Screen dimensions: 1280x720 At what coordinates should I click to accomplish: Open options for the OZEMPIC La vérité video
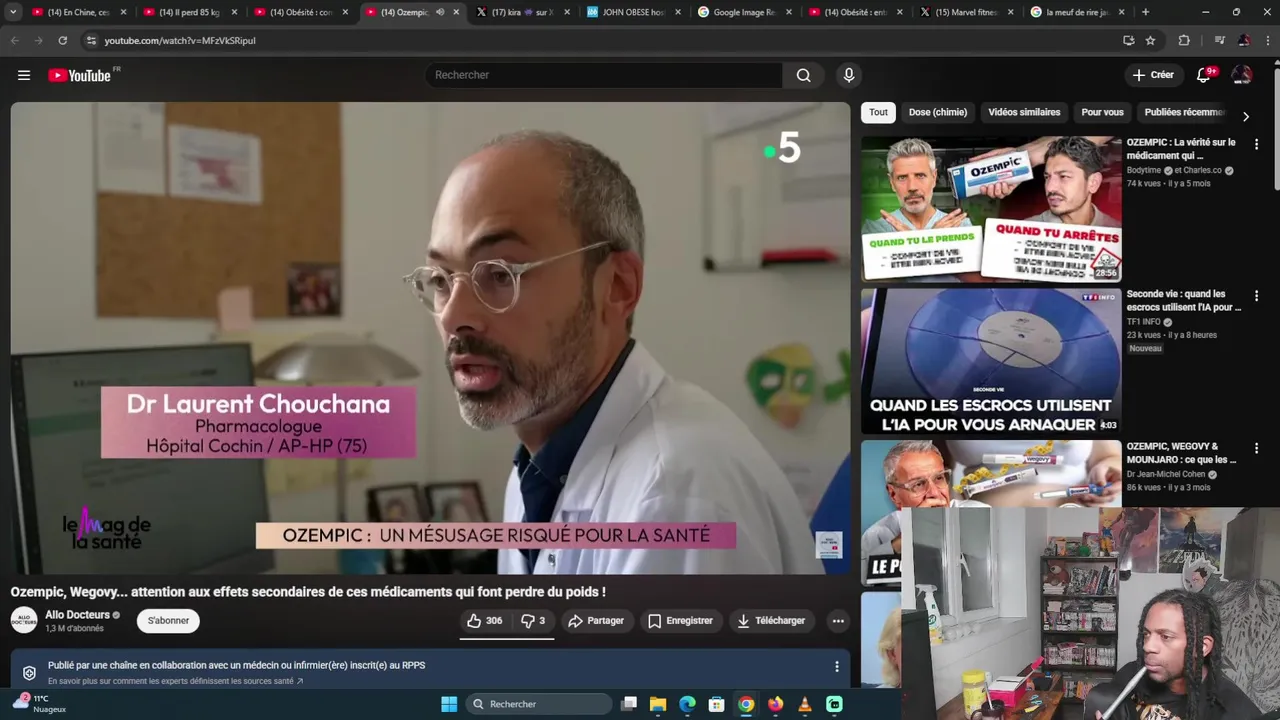[1256, 144]
